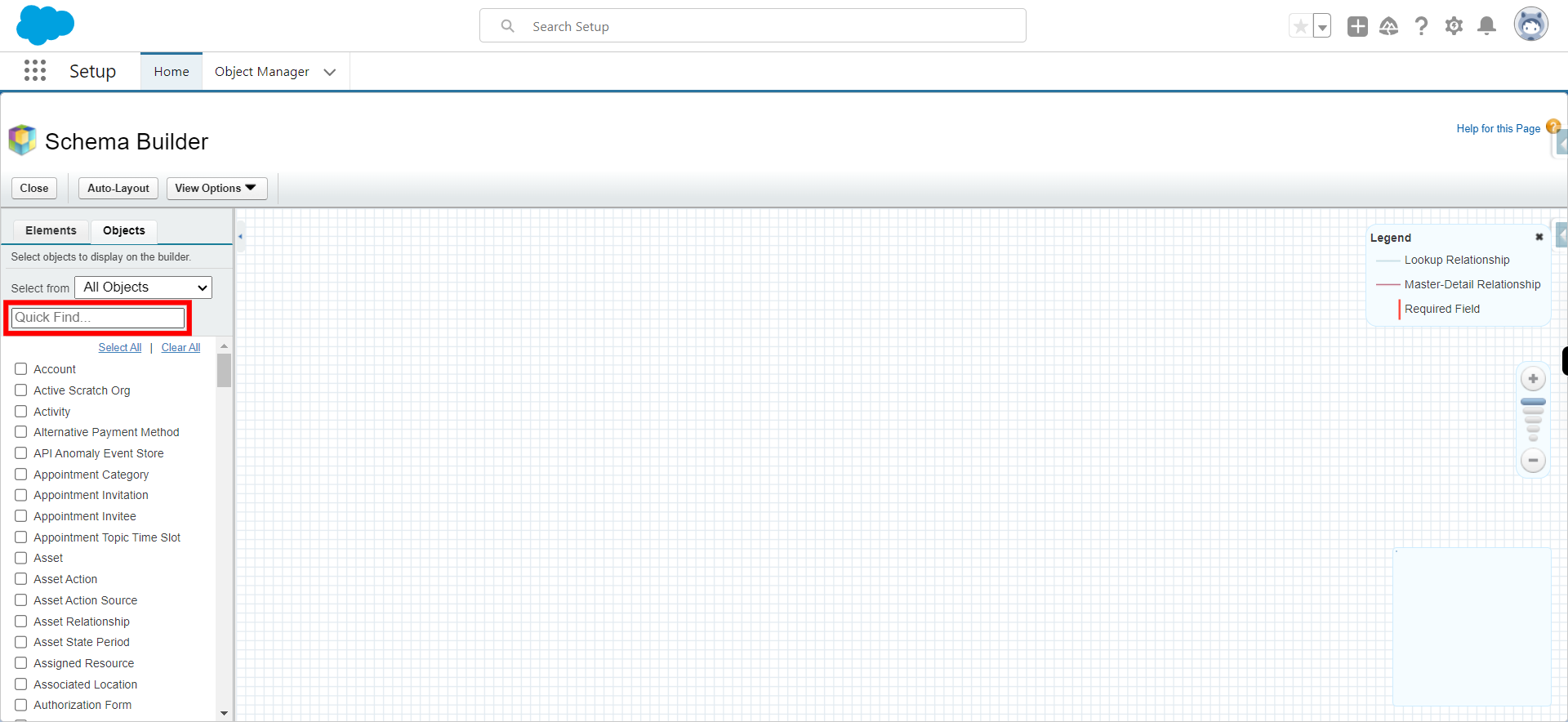Image resolution: width=1568 pixels, height=722 pixels.
Task: Collapse the sidebar with the small arrow
Action: 240,237
